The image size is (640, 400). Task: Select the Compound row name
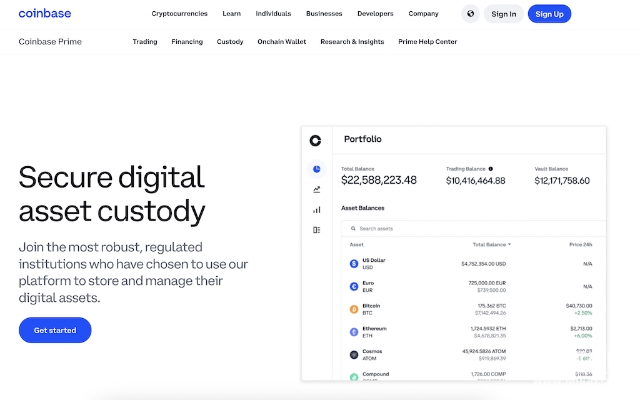(x=376, y=374)
